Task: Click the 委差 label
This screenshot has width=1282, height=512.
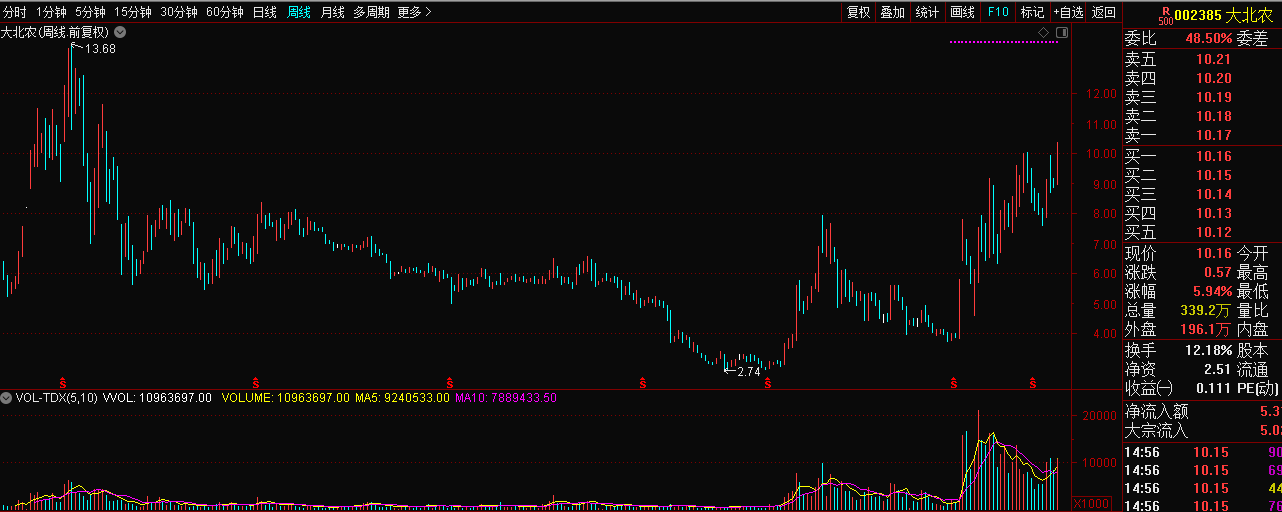Action: tap(1253, 38)
